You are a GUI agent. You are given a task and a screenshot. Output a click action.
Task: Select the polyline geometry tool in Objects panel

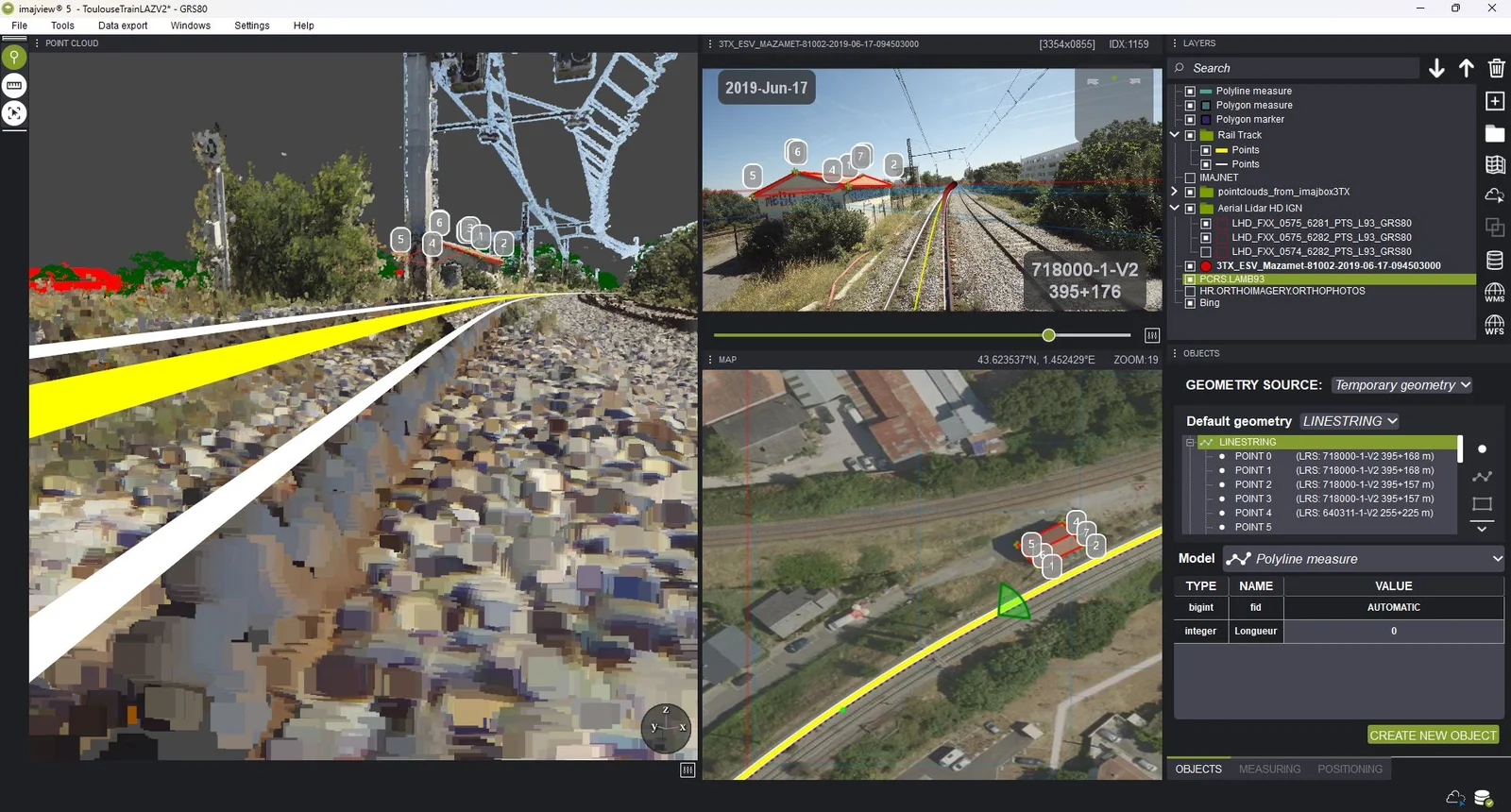coord(1482,477)
